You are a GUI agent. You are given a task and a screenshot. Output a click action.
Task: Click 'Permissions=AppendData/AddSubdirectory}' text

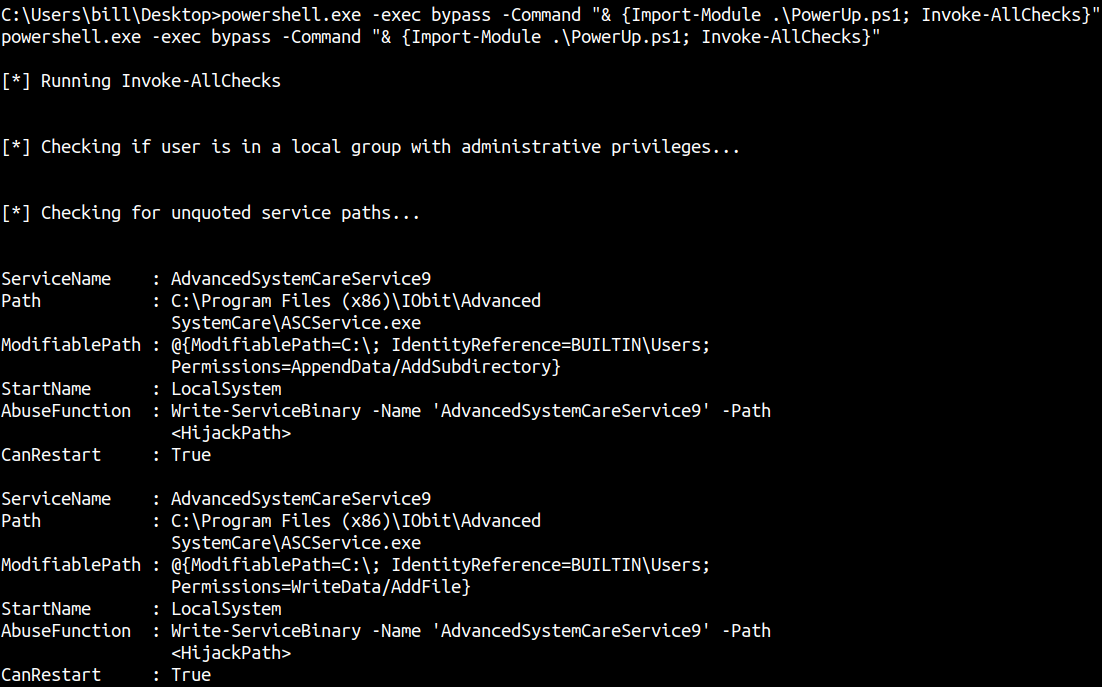(365, 367)
